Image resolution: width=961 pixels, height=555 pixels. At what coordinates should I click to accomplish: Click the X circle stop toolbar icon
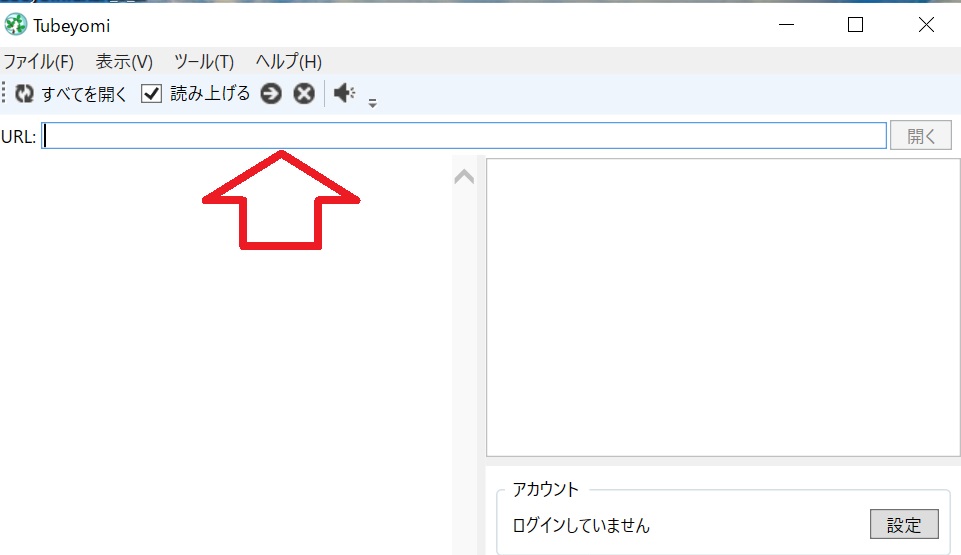tap(304, 94)
